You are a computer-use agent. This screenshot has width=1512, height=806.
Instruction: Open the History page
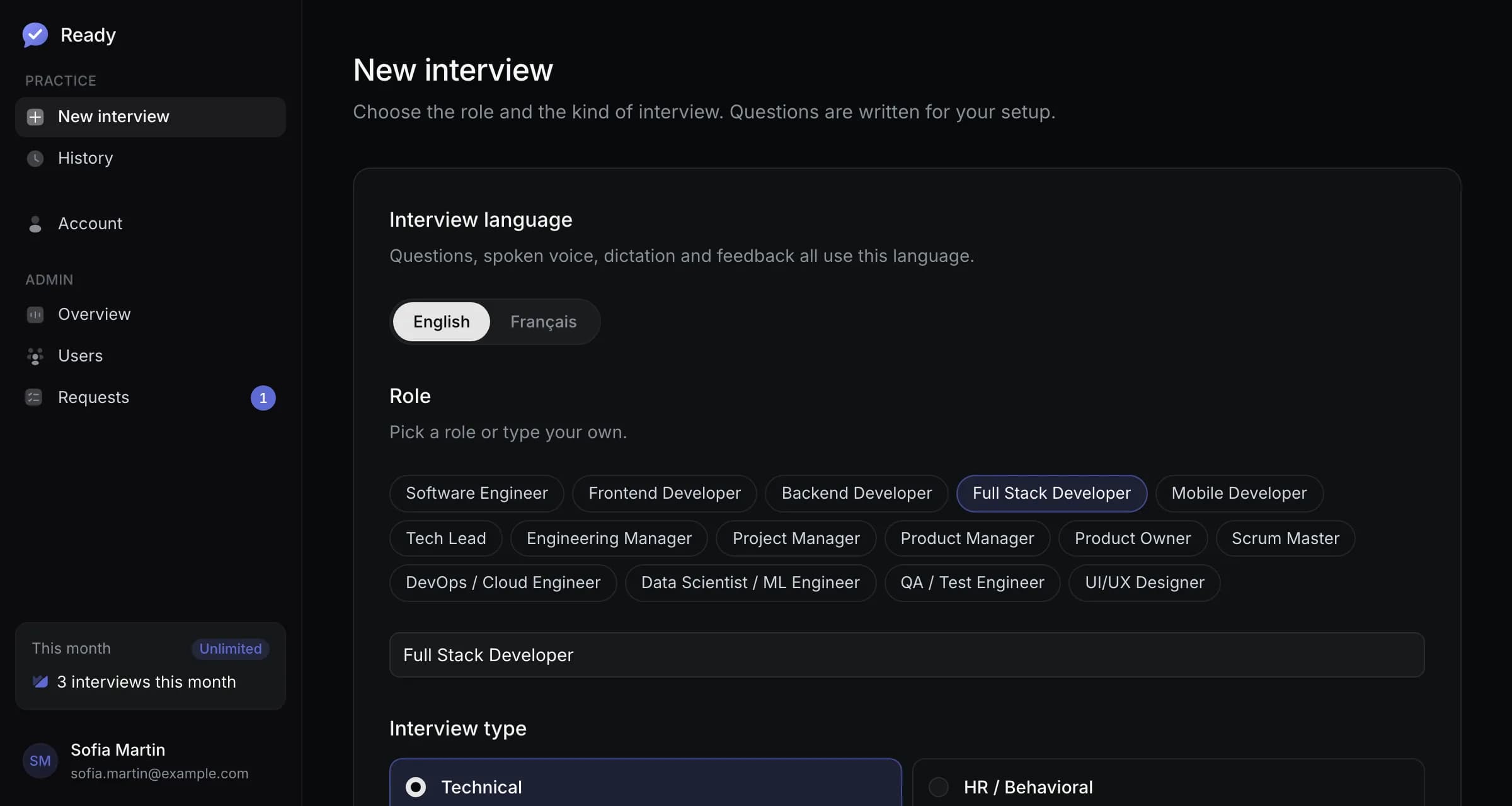click(151, 158)
